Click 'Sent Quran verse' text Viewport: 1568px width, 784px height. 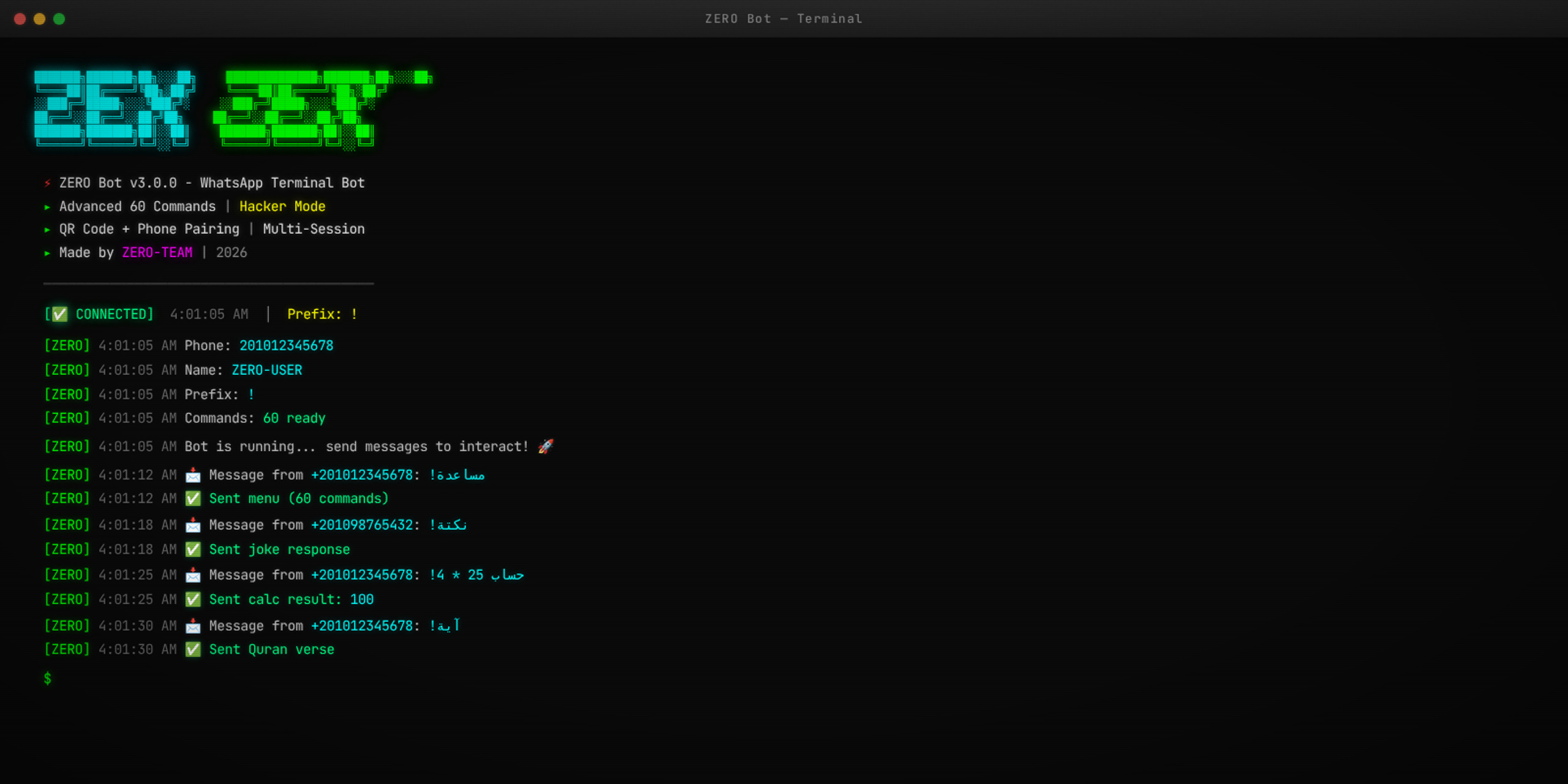click(271, 650)
